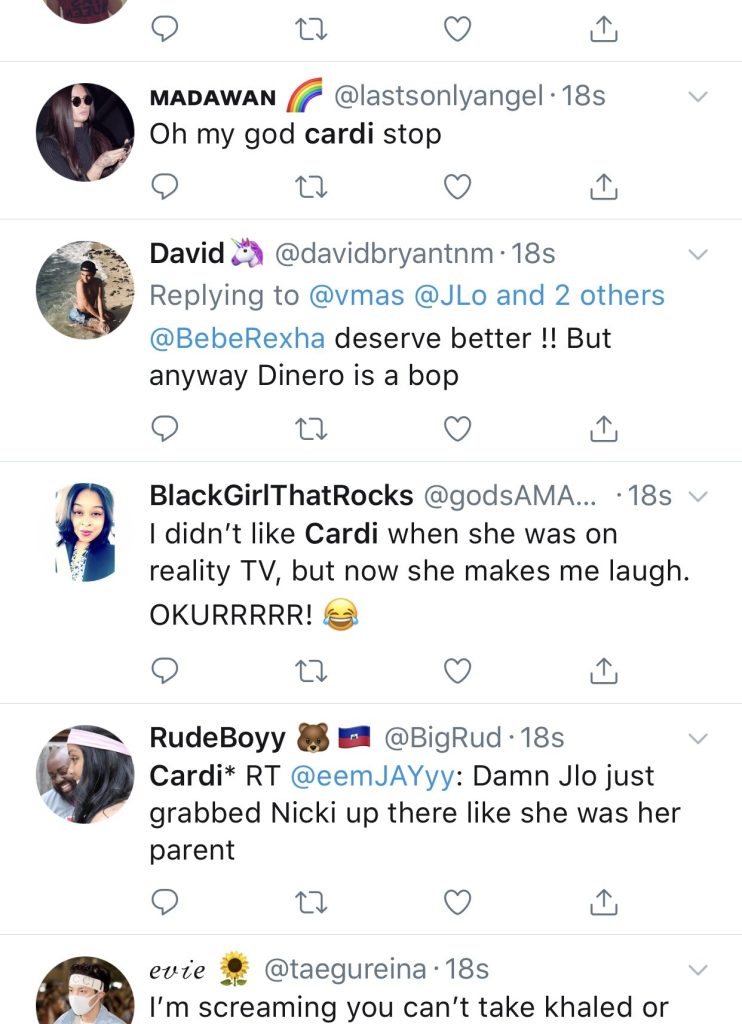
Task: Like RudeBoyy's tweet about Jlo
Action: (x=457, y=903)
